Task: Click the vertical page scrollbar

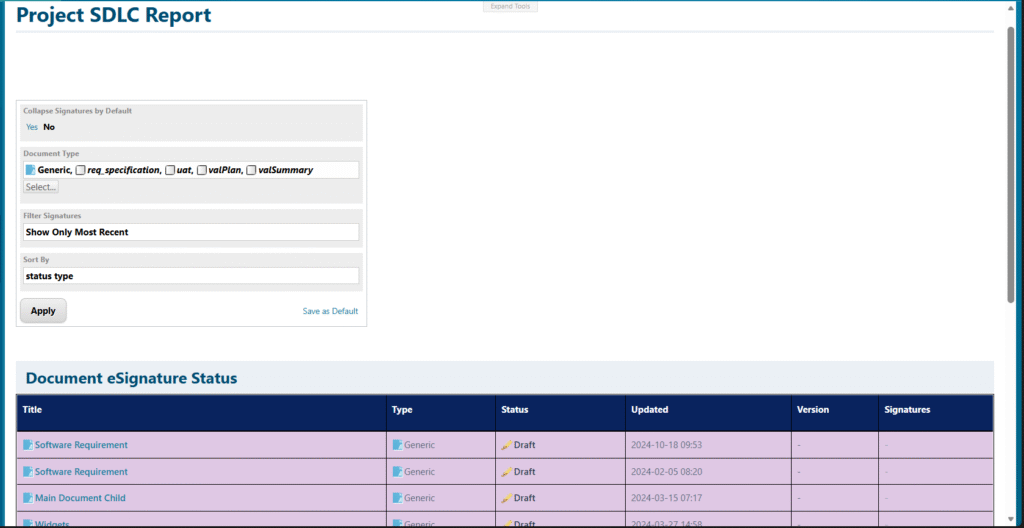Action: 1011,165
